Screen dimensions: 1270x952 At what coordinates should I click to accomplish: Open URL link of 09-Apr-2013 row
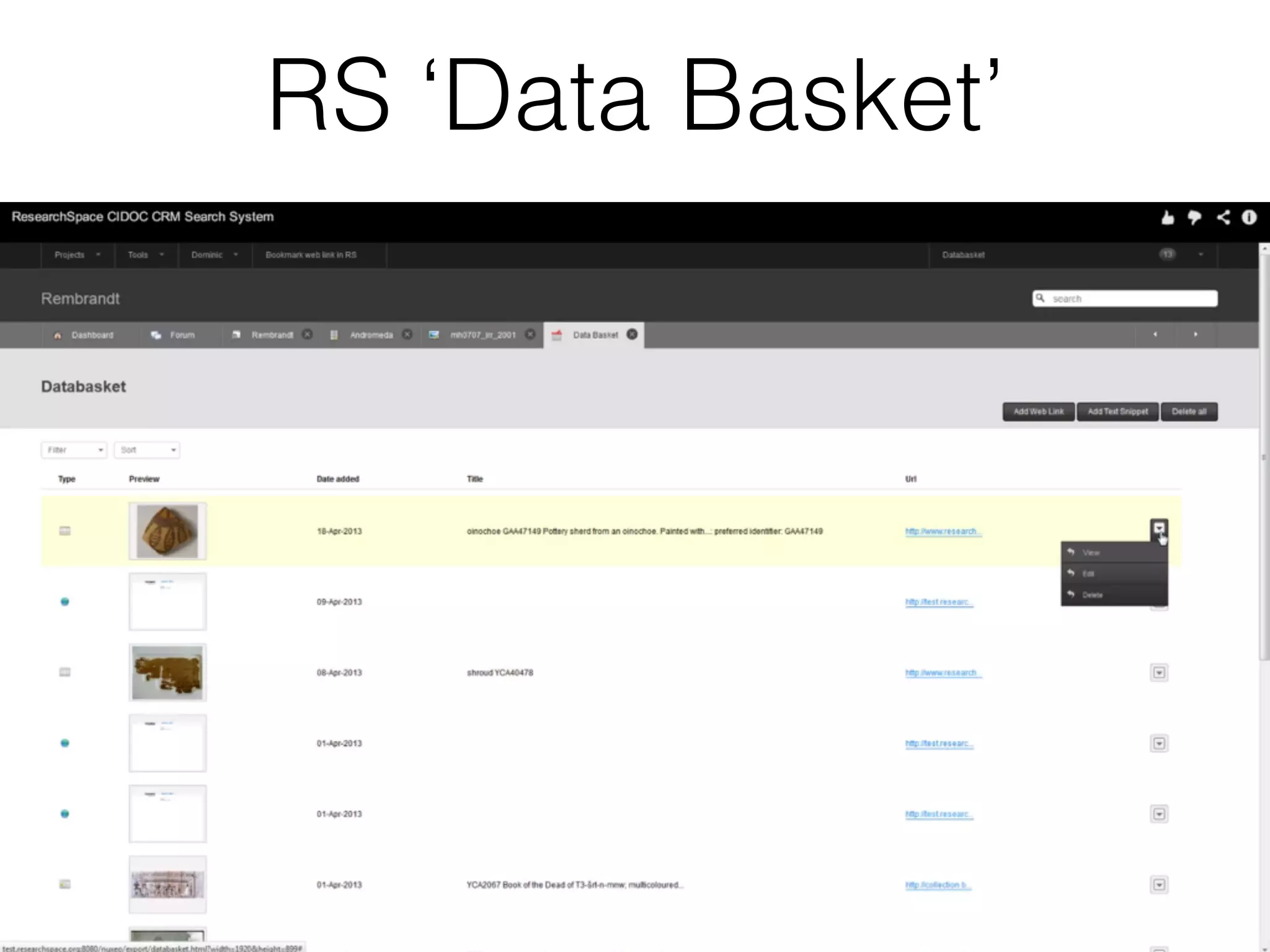point(939,602)
